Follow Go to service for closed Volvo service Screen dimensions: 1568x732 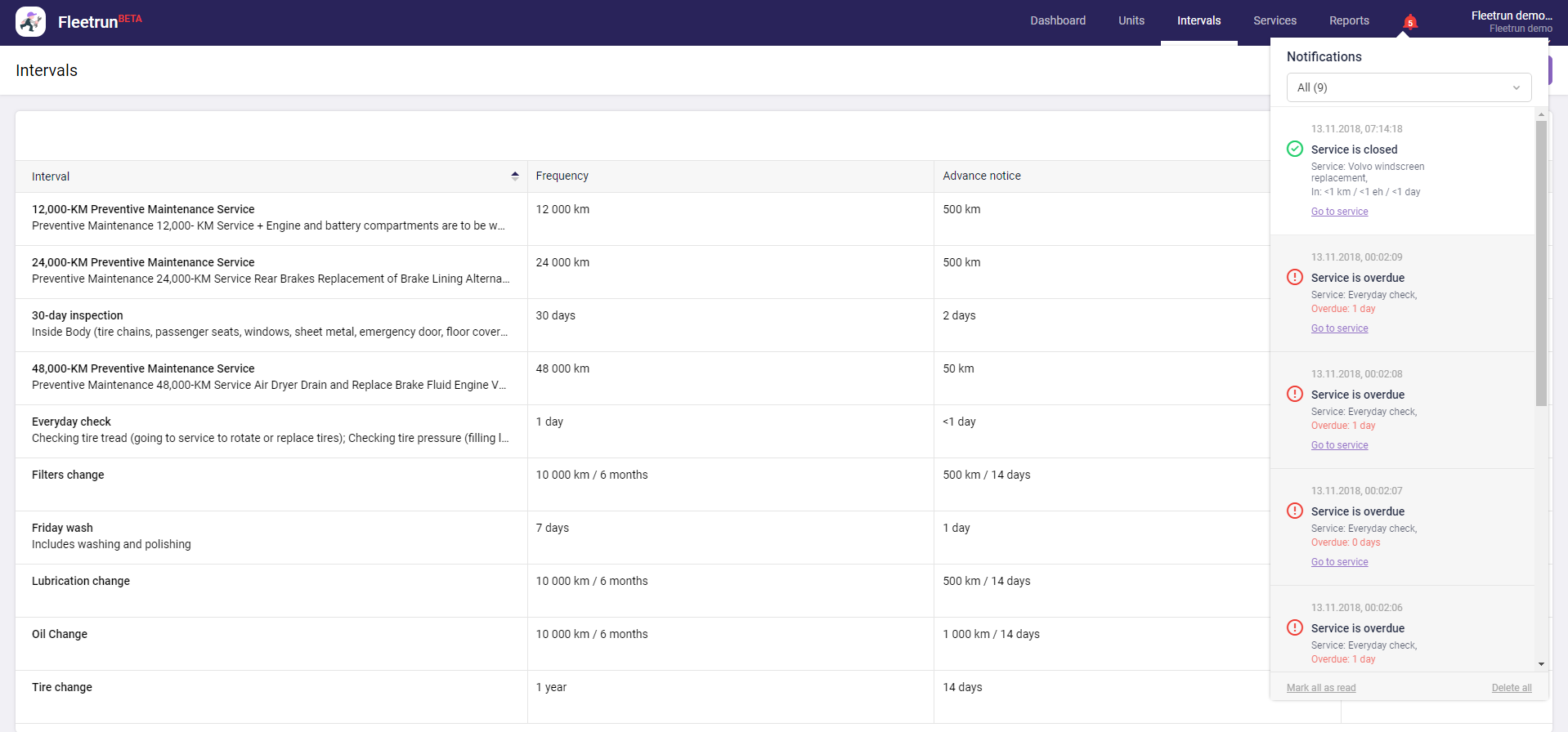pos(1339,212)
